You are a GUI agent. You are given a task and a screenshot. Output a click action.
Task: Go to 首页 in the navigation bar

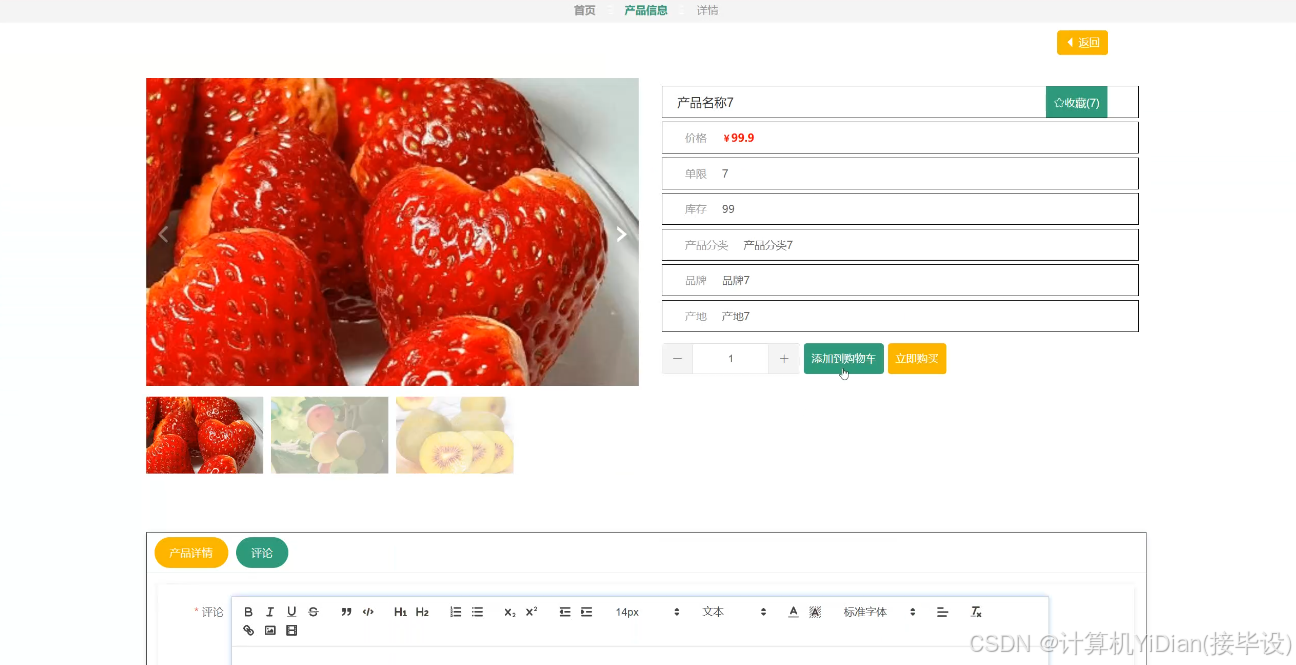pyautogui.click(x=584, y=10)
